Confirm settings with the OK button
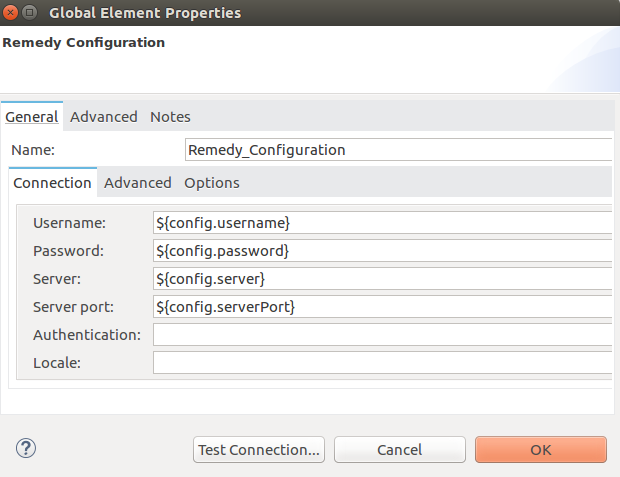 pyautogui.click(x=540, y=450)
